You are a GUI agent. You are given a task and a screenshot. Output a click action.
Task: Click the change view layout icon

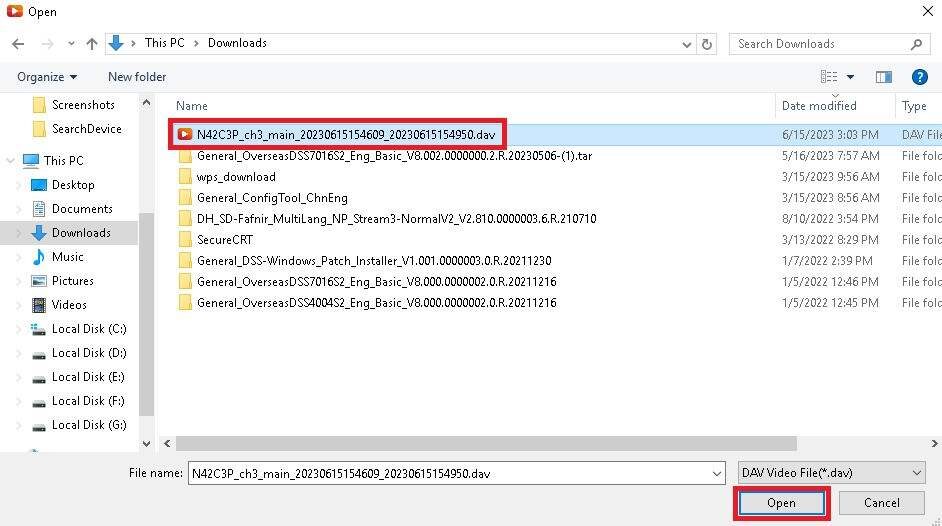(x=828, y=77)
